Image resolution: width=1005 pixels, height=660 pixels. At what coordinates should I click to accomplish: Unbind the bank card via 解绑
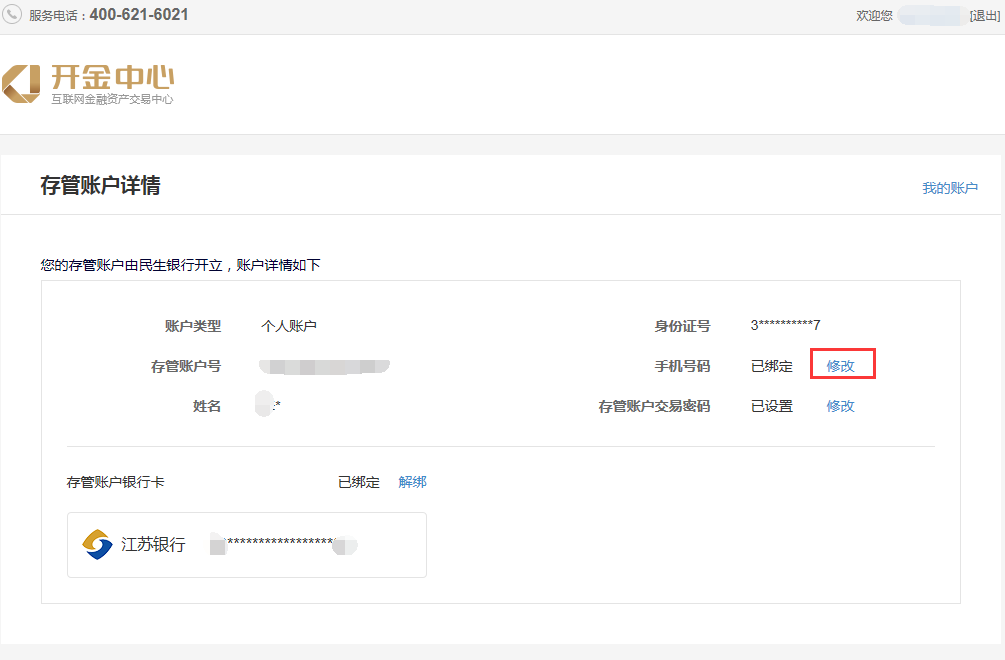pyautogui.click(x=412, y=482)
